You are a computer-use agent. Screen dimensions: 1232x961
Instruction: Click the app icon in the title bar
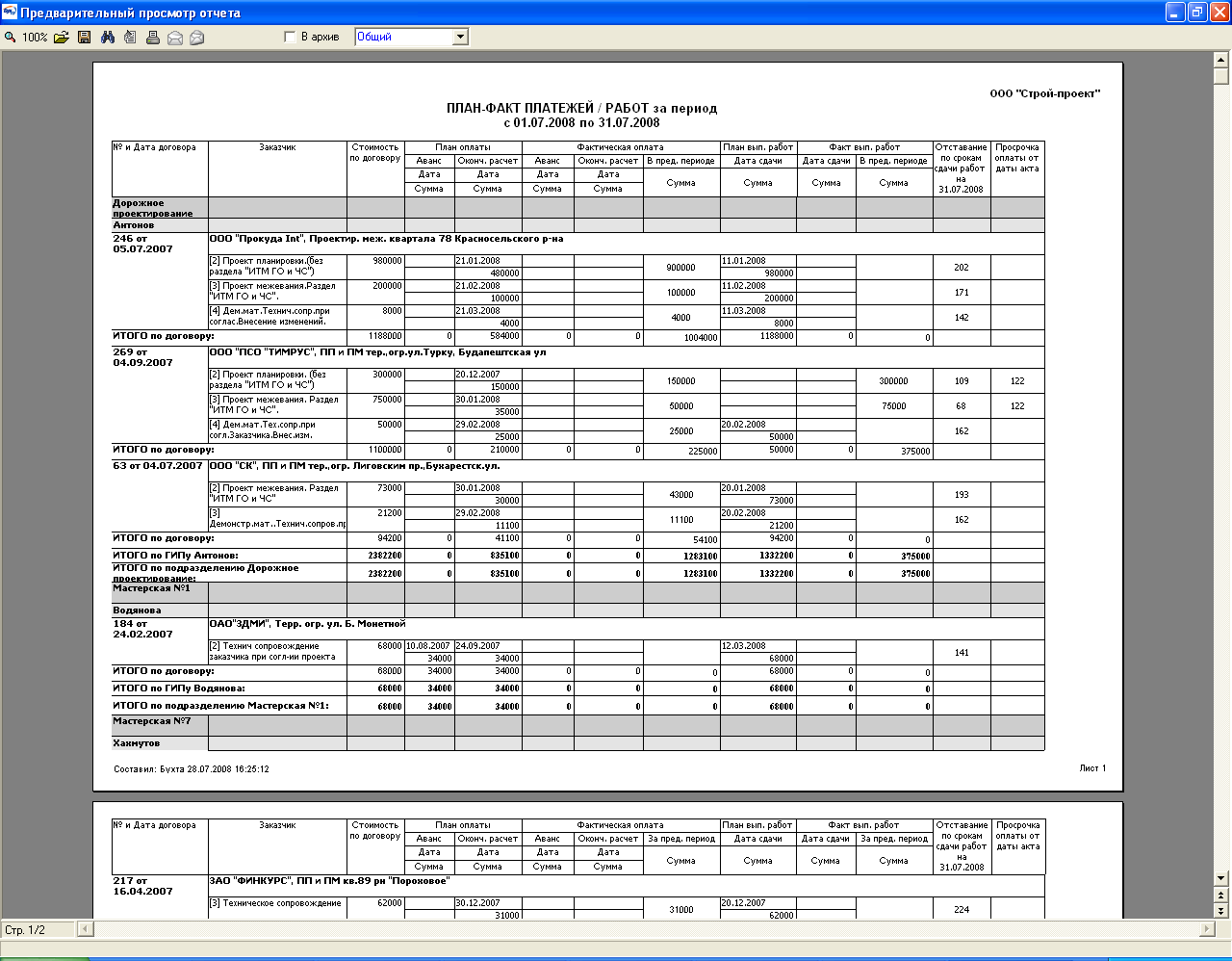10,13
